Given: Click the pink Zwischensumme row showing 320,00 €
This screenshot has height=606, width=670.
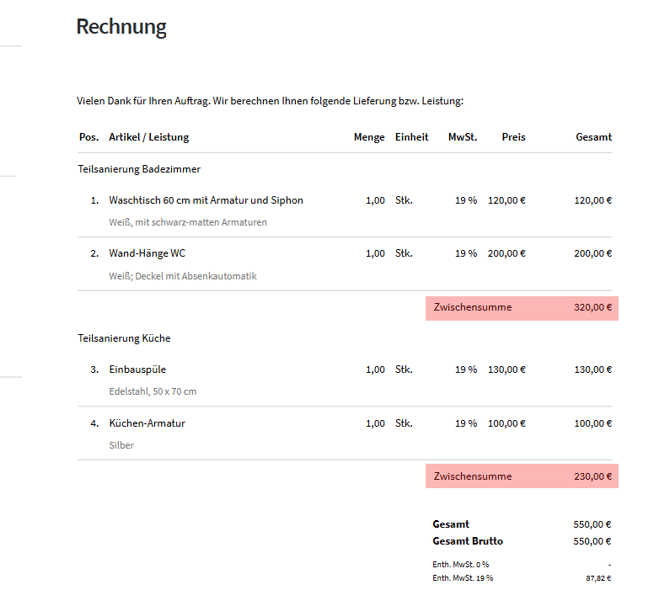Looking at the screenshot, I should pos(522,307).
